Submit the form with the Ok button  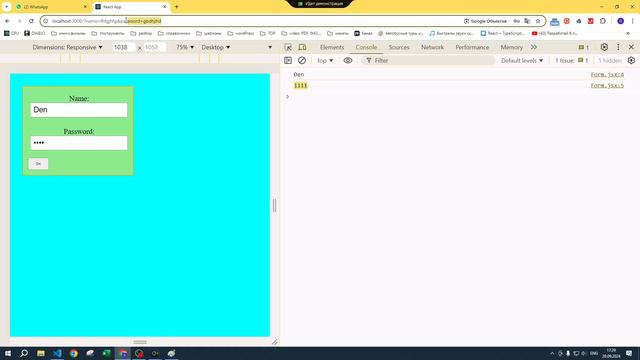click(x=38, y=164)
